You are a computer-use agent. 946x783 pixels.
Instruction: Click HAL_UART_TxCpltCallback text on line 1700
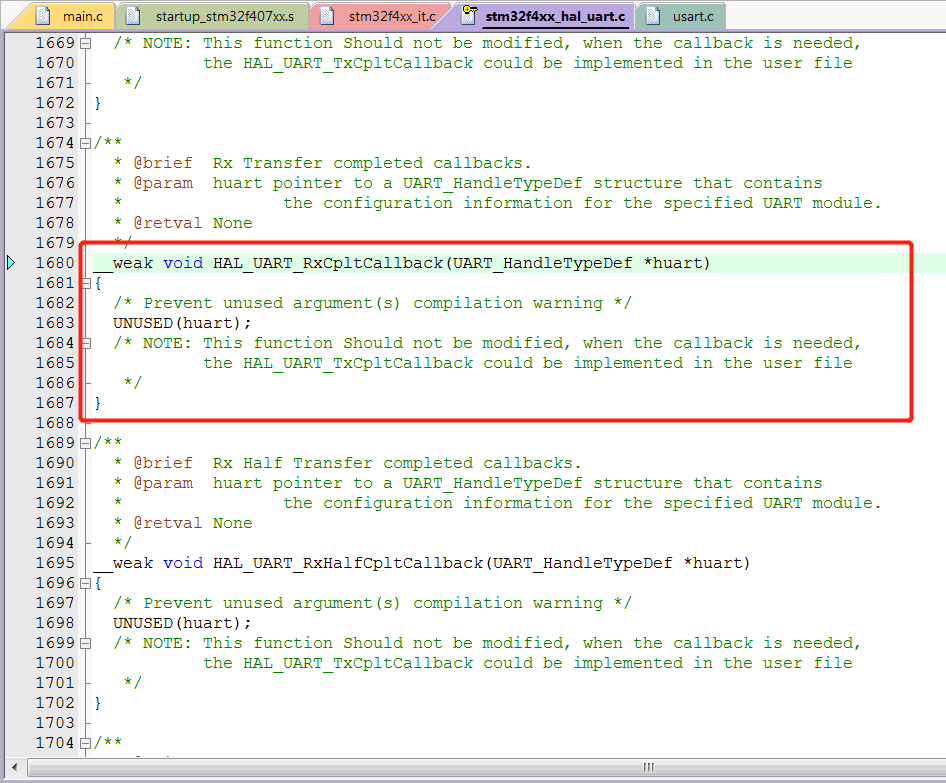pos(358,664)
